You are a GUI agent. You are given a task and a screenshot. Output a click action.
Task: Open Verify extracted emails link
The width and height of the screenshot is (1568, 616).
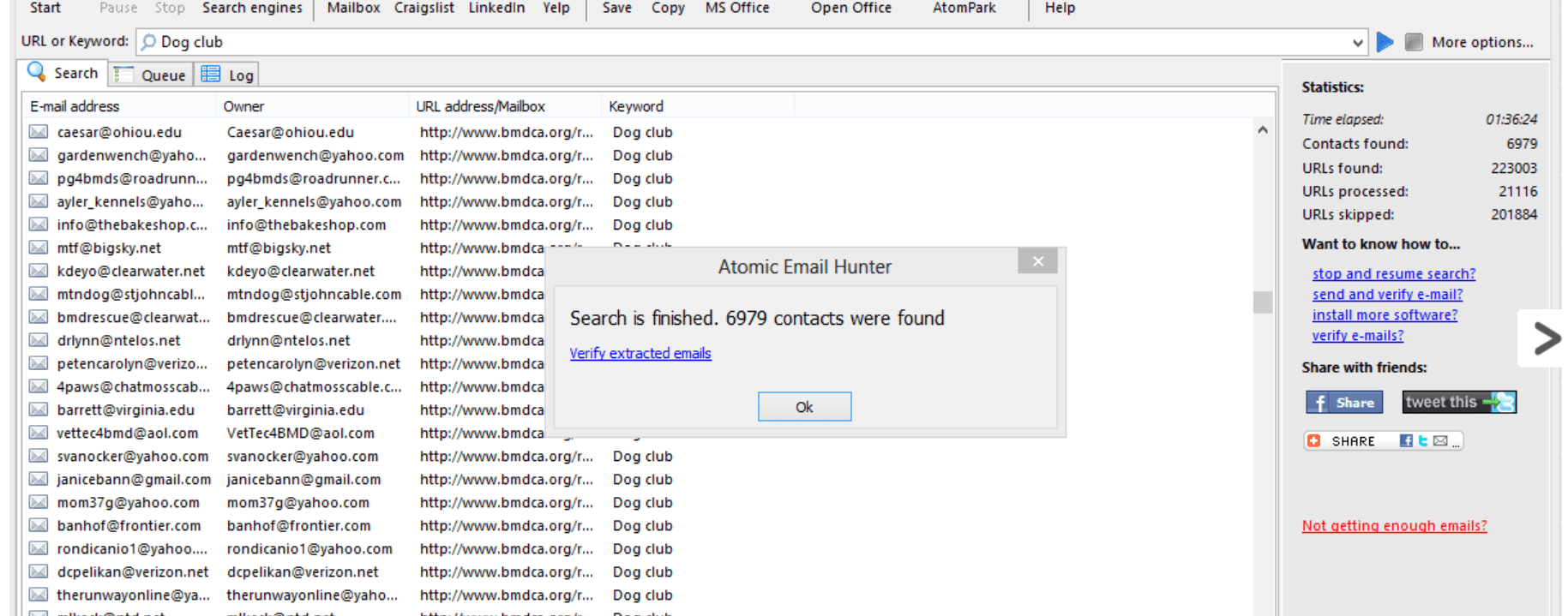(x=640, y=353)
